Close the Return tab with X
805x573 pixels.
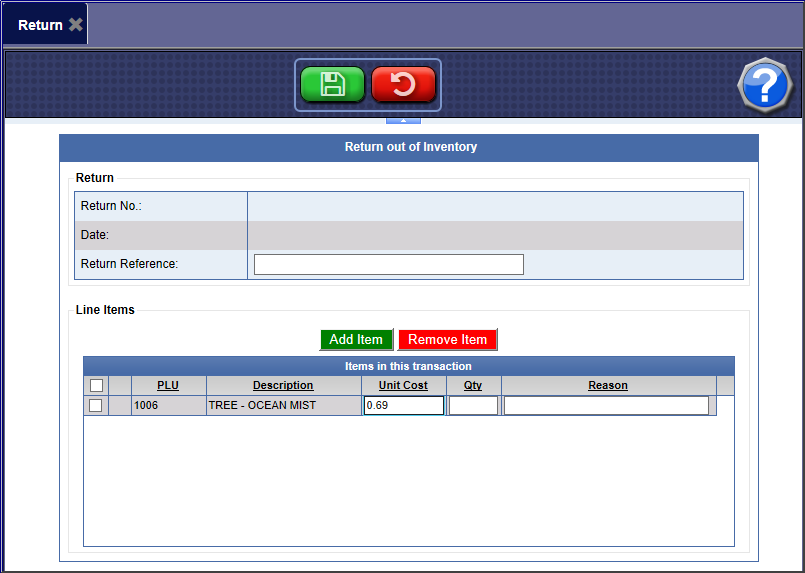pos(76,25)
